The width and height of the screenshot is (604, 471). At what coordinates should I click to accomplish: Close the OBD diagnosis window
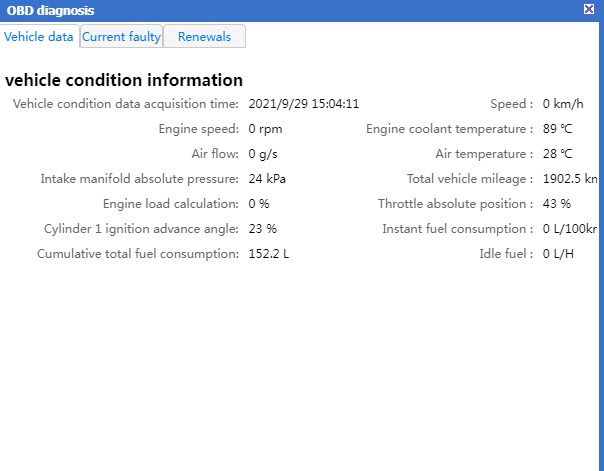(x=588, y=9)
